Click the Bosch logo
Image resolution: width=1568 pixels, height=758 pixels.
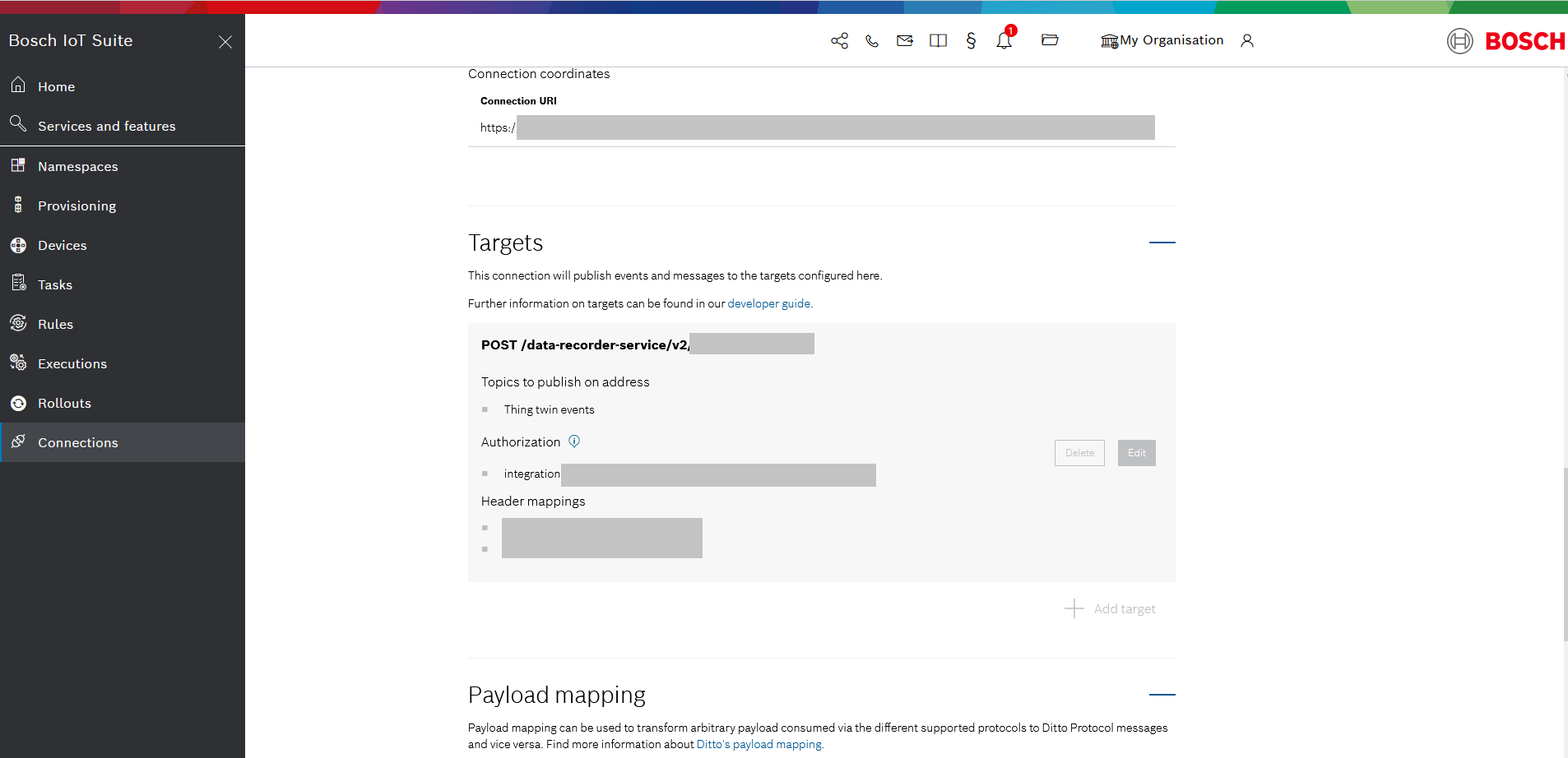click(x=1505, y=40)
